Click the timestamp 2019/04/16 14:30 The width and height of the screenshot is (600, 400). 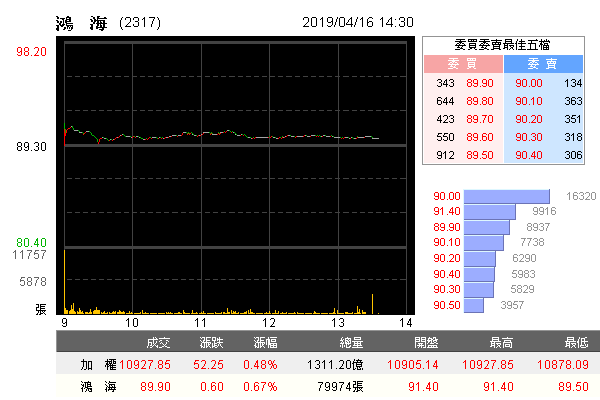[x=358, y=22]
